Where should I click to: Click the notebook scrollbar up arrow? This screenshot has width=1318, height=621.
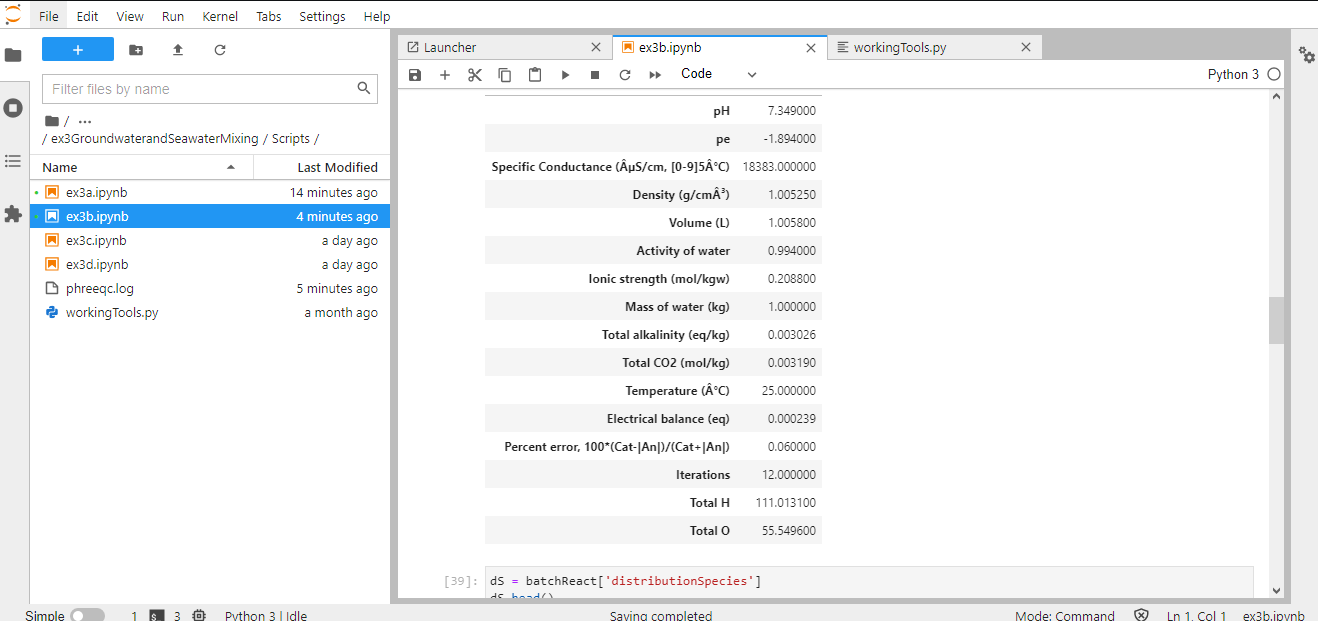click(1276, 97)
